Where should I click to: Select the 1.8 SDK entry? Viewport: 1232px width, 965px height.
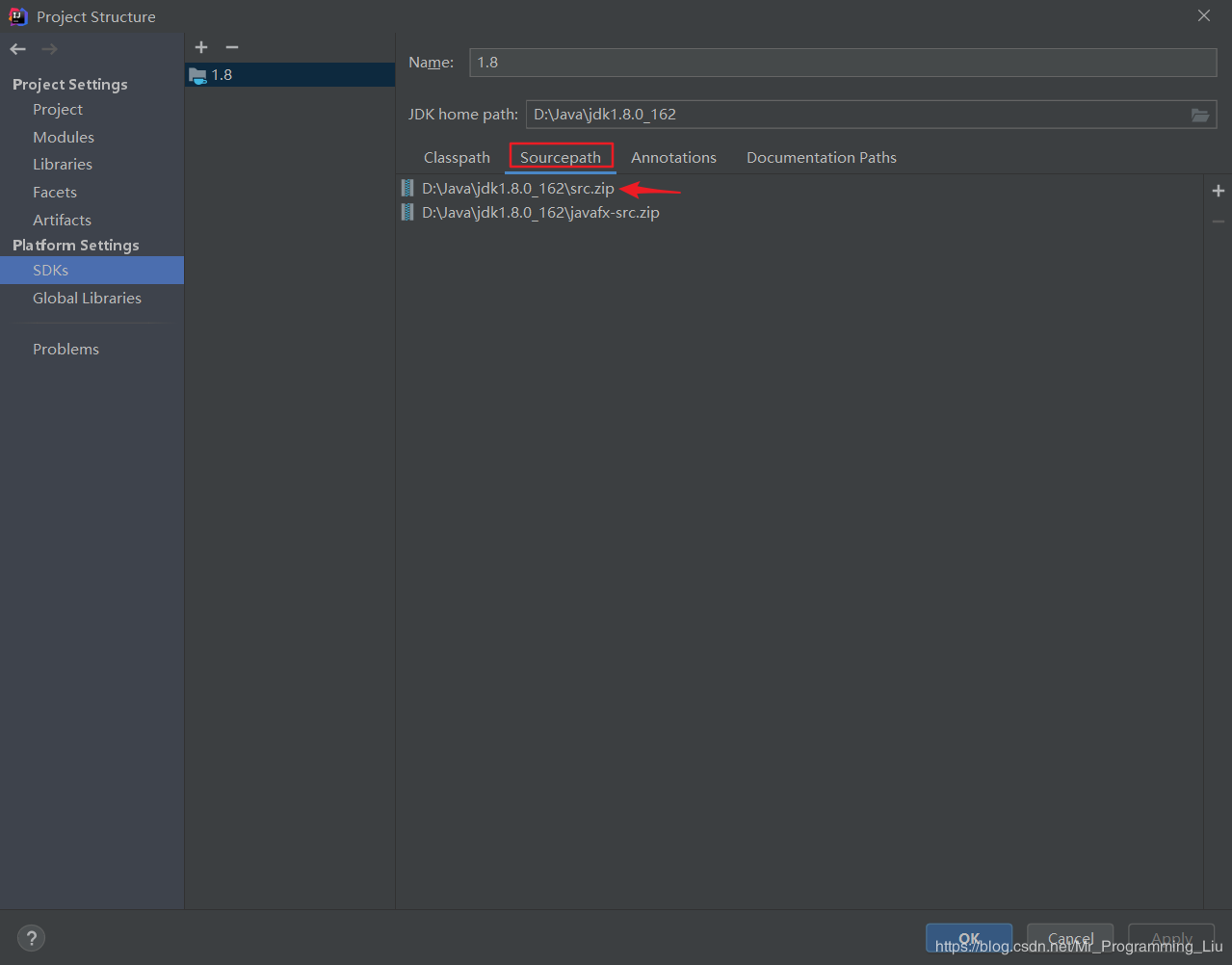[290, 75]
